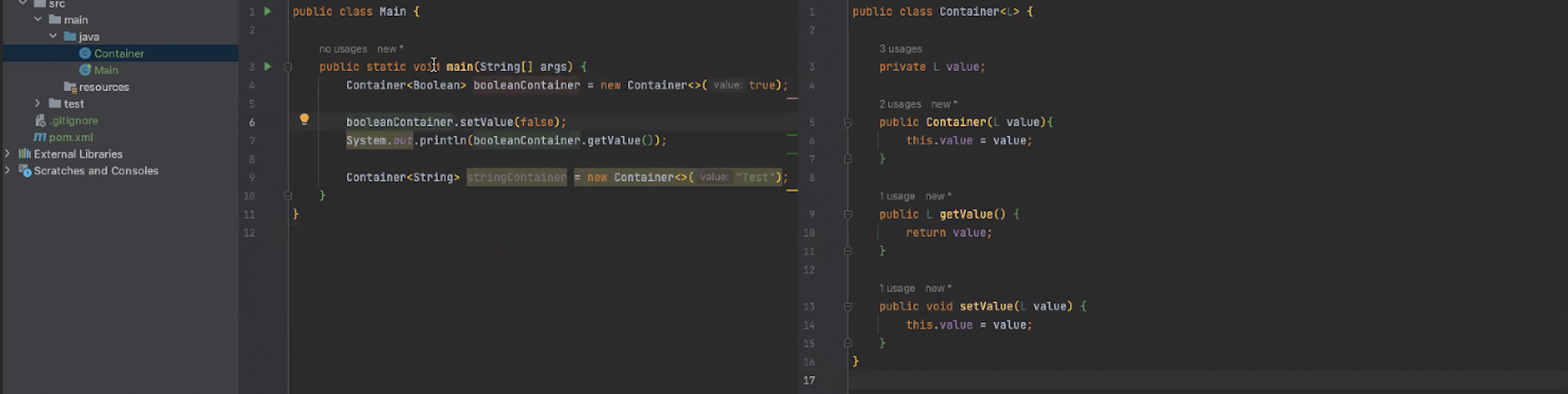Click booleanContainer.setValue(false) call
This screenshot has width=1568, height=394.
point(456,122)
